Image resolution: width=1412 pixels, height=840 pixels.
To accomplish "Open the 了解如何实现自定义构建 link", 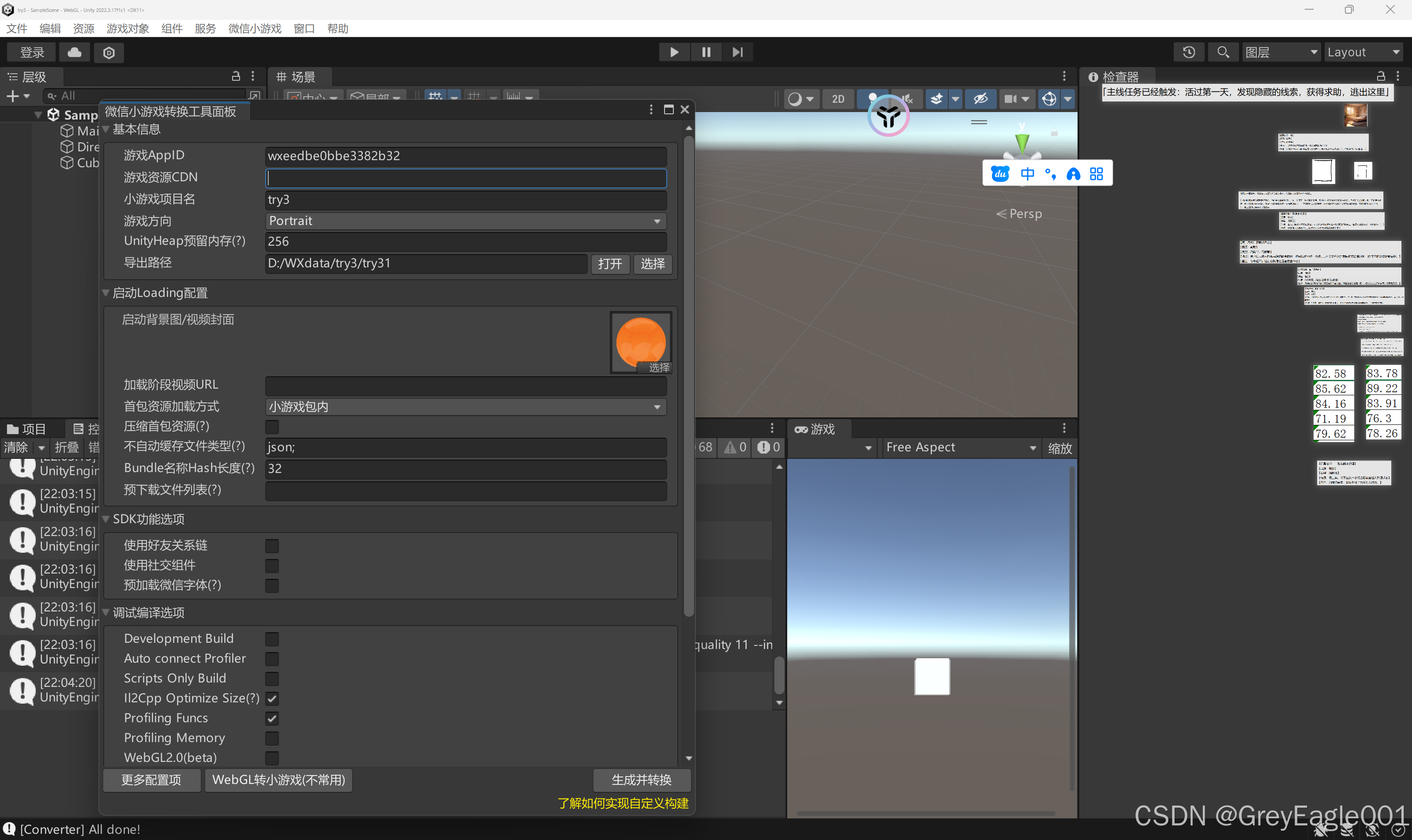I will pyautogui.click(x=622, y=803).
